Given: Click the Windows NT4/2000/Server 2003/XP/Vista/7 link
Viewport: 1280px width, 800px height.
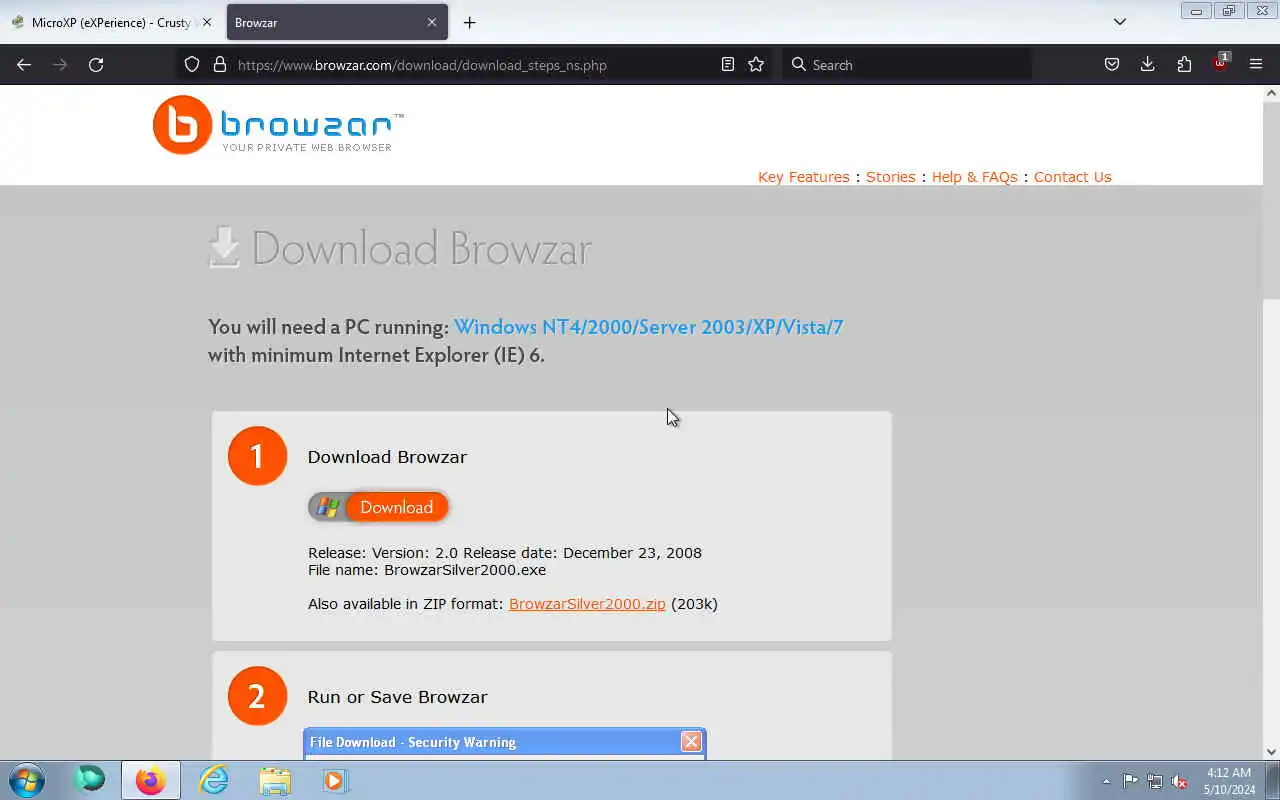Looking at the screenshot, I should [x=648, y=327].
